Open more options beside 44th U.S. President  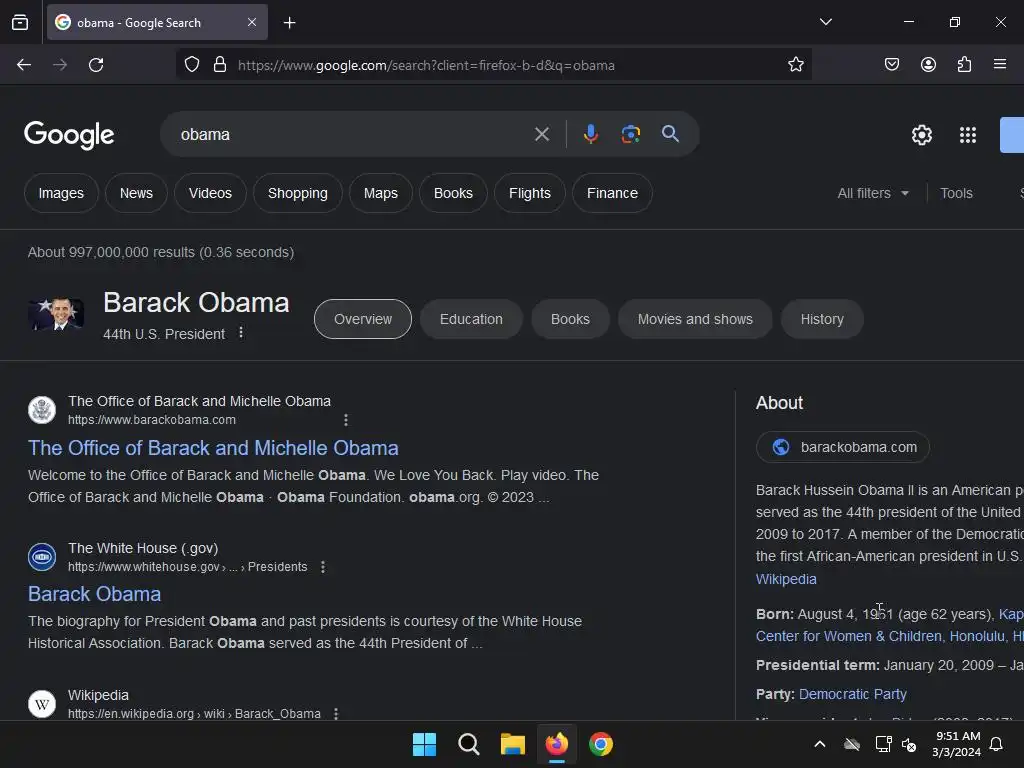[x=241, y=333]
